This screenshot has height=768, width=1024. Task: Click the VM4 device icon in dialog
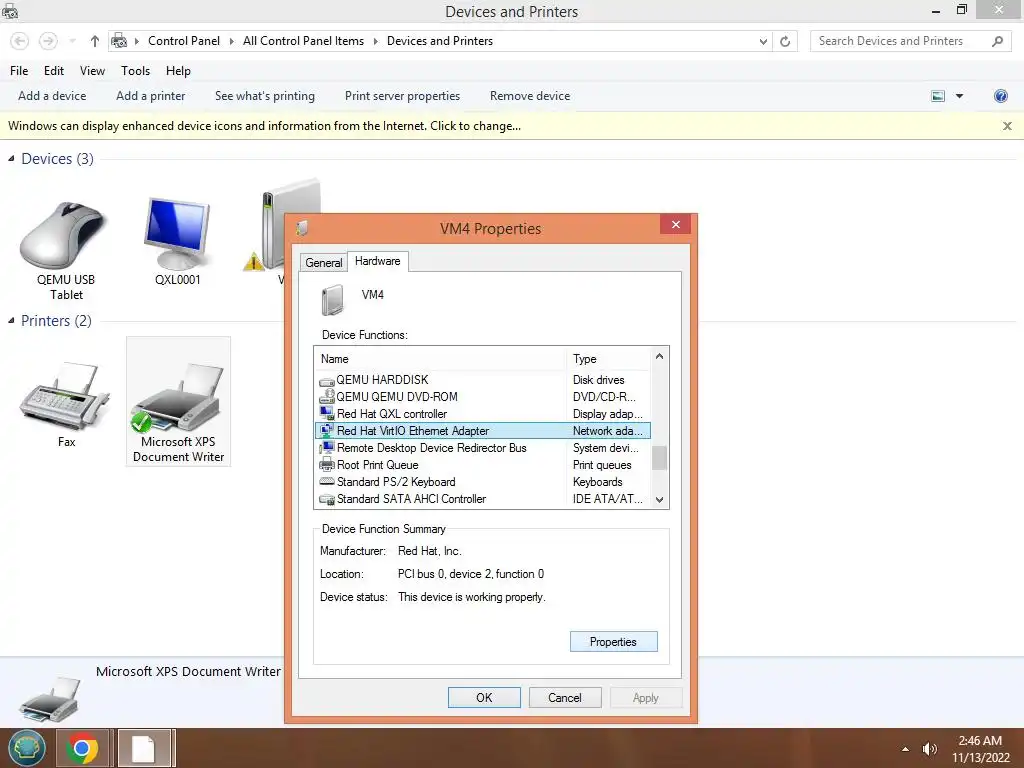[x=332, y=300]
